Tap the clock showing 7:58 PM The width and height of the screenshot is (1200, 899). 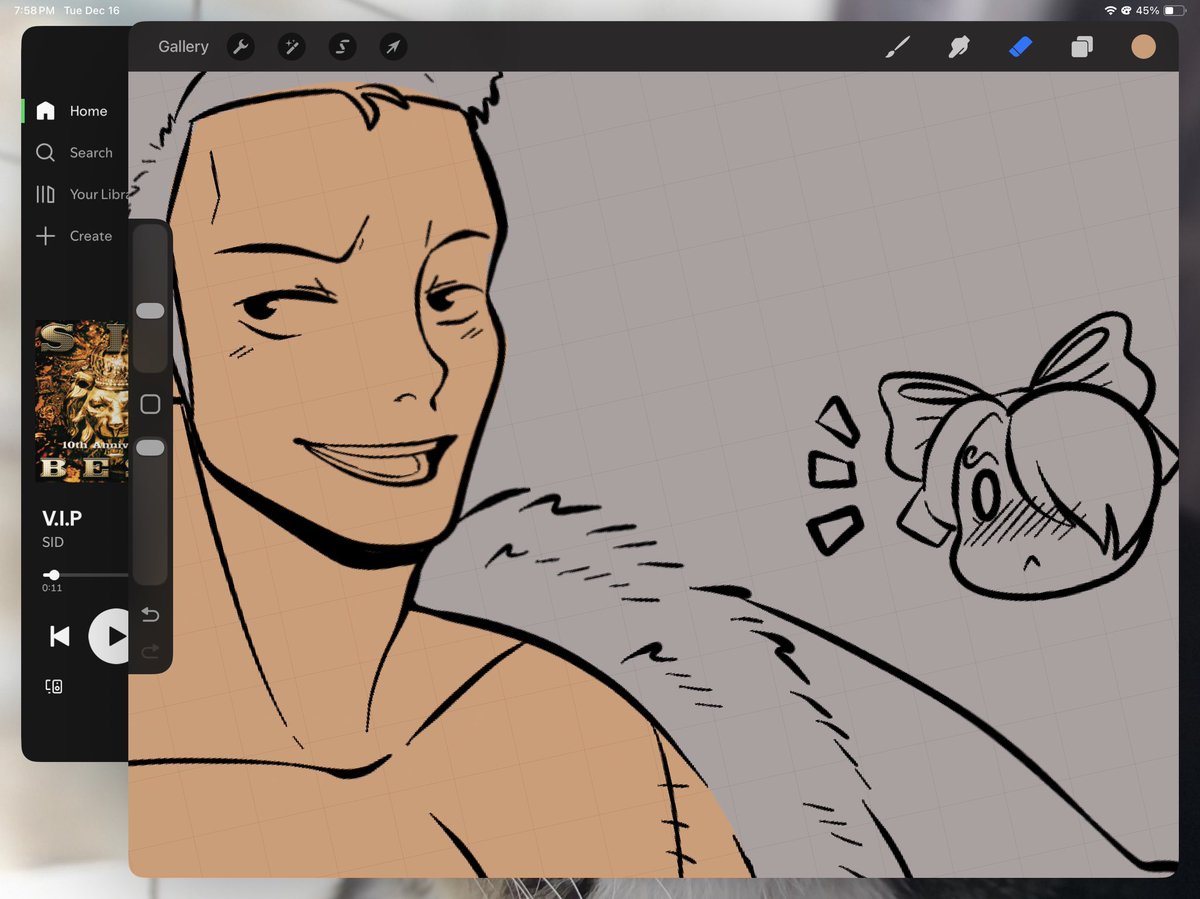coord(34,10)
